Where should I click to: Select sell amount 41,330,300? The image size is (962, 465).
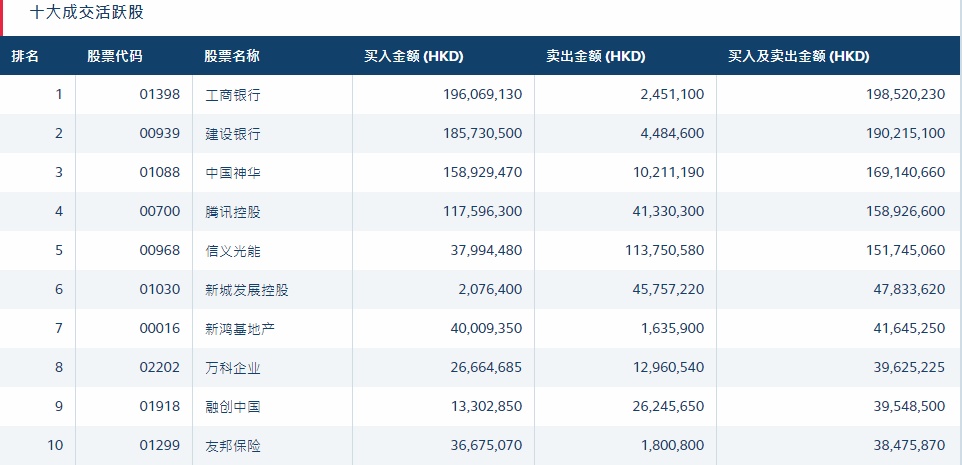click(669, 212)
